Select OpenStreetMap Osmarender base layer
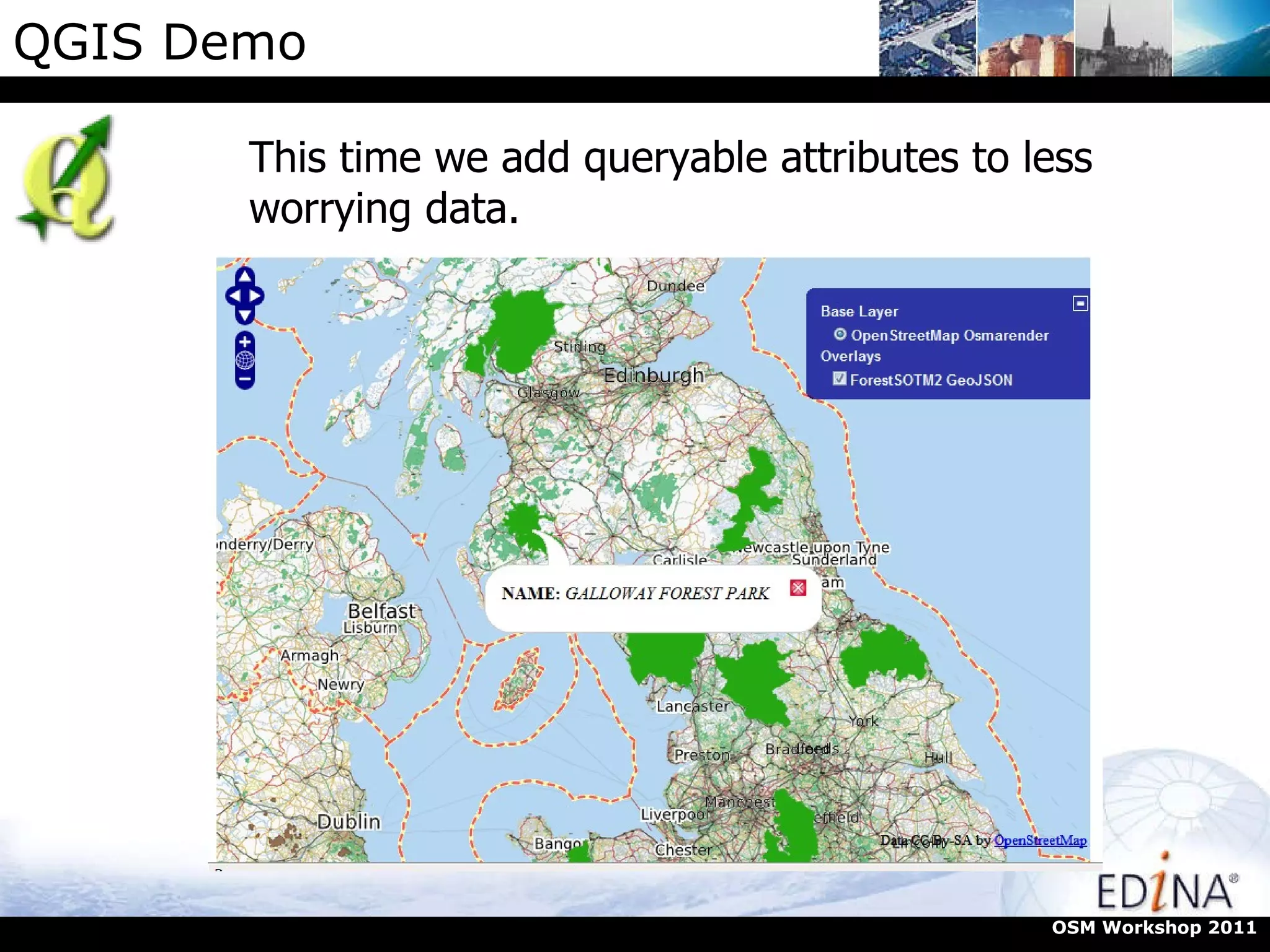 (840, 335)
